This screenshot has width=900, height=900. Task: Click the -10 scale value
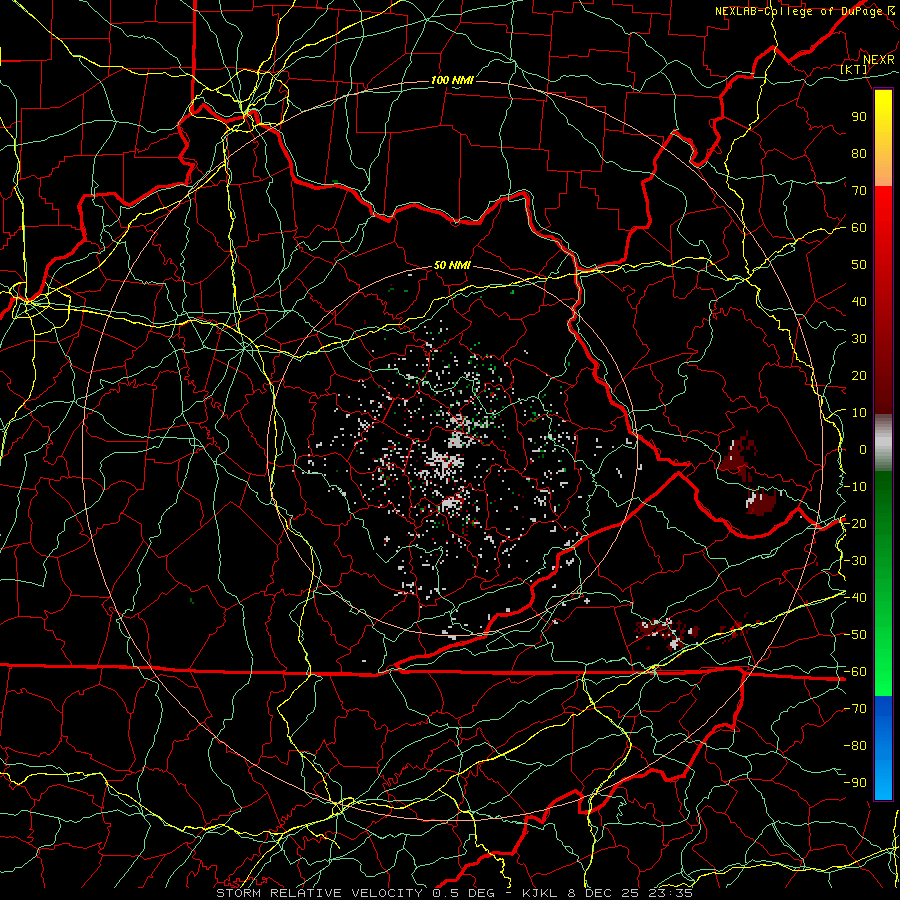[x=855, y=487]
